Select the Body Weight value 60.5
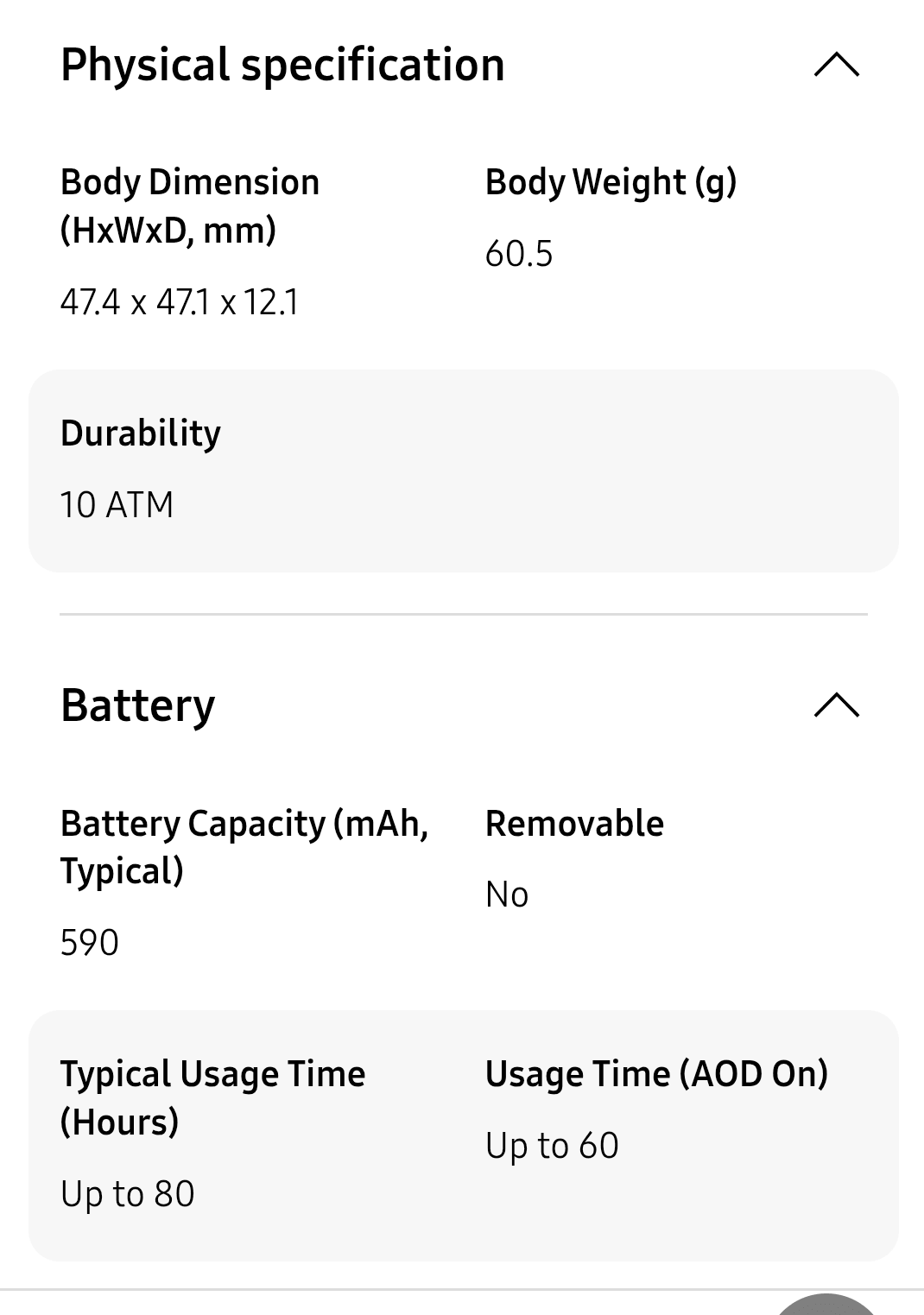Viewport: 924px width, 1315px height. 518,253
